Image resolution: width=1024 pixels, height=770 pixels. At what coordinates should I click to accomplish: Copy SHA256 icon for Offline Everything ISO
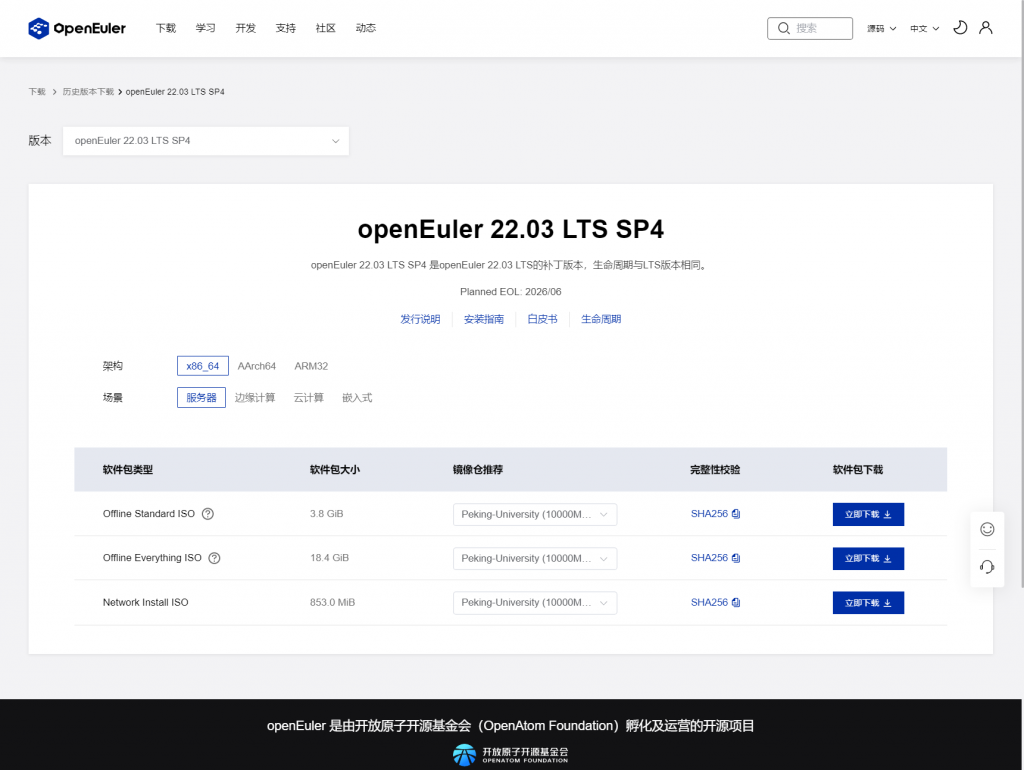click(736, 558)
